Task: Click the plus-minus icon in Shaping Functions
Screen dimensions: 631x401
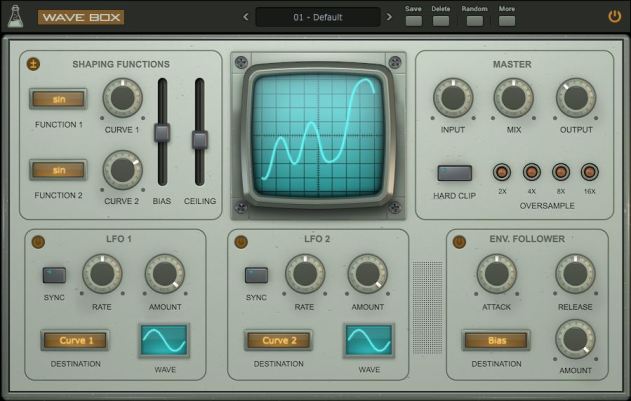Action: tap(34, 64)
